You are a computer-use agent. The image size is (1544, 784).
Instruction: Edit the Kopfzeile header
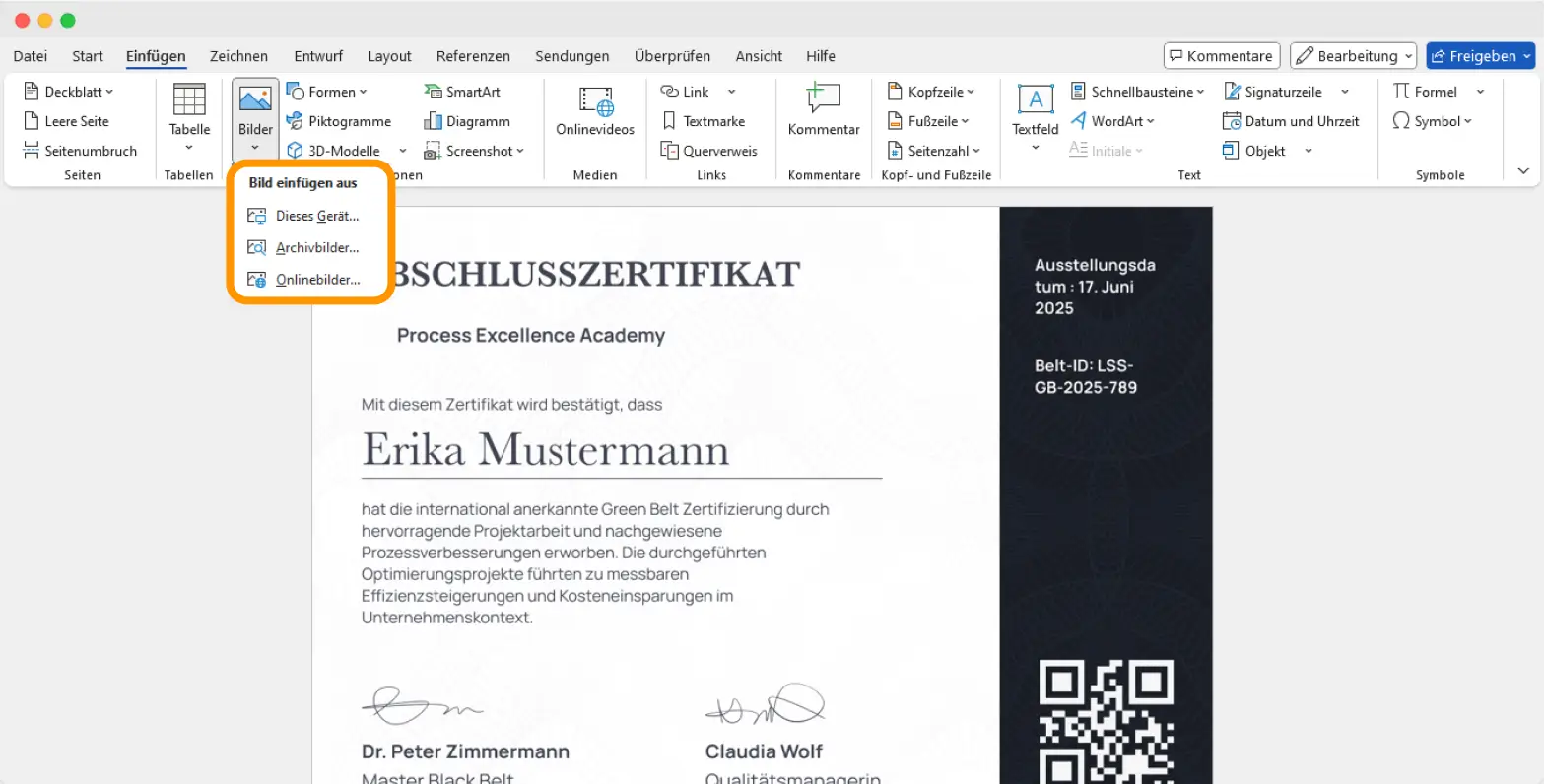[930, 92]
